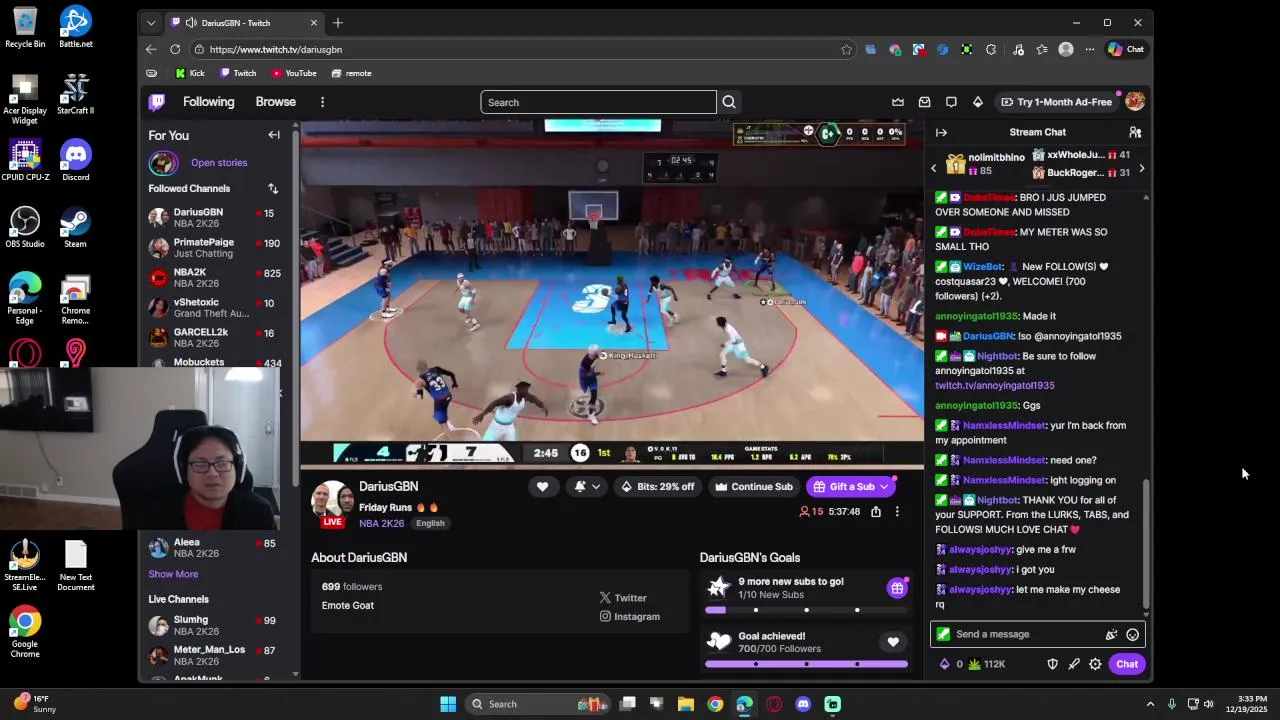Screen dimensions: 1280x720
Task: Click the sword mod view icon
Action: click(x=1074, y=664)
